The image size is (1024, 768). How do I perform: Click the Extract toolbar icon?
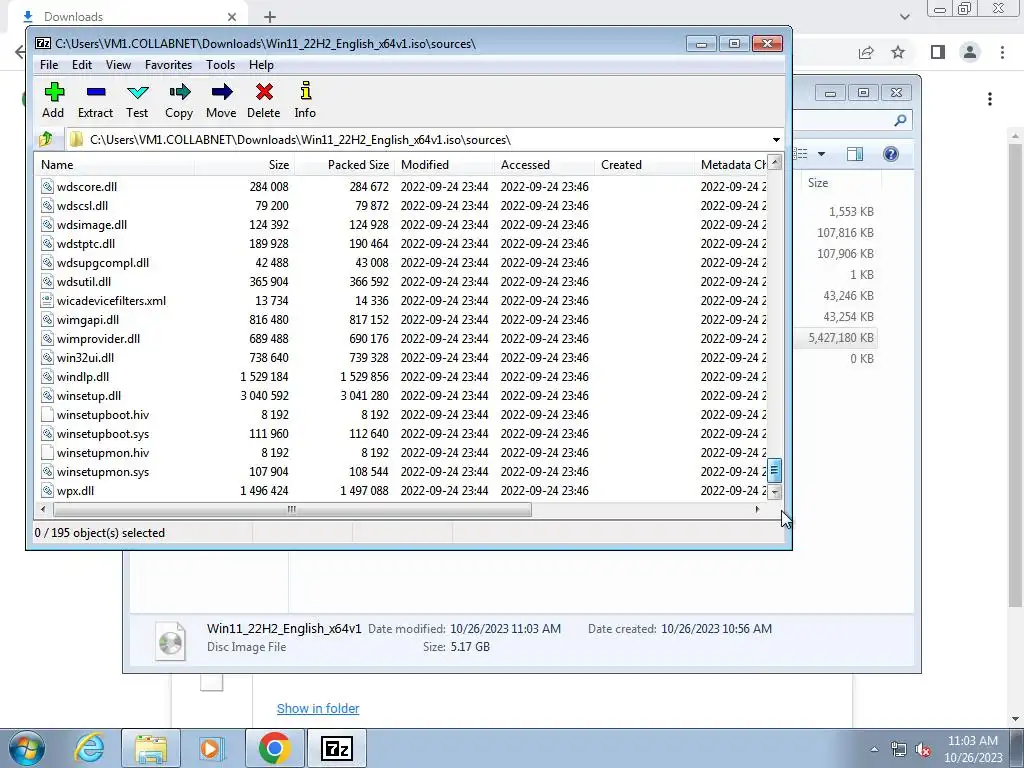95,100
